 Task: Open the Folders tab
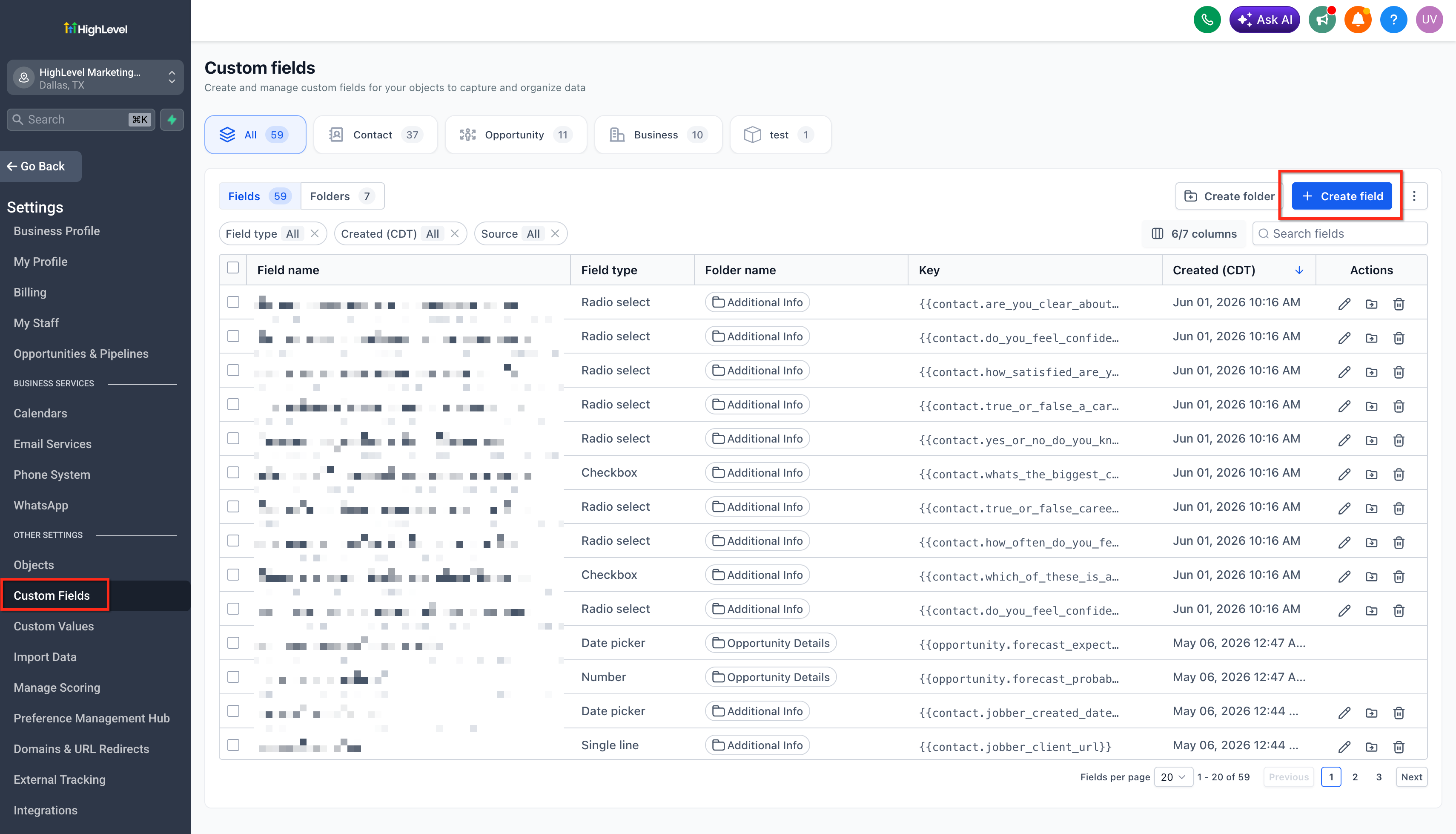(x=342, y=196)
